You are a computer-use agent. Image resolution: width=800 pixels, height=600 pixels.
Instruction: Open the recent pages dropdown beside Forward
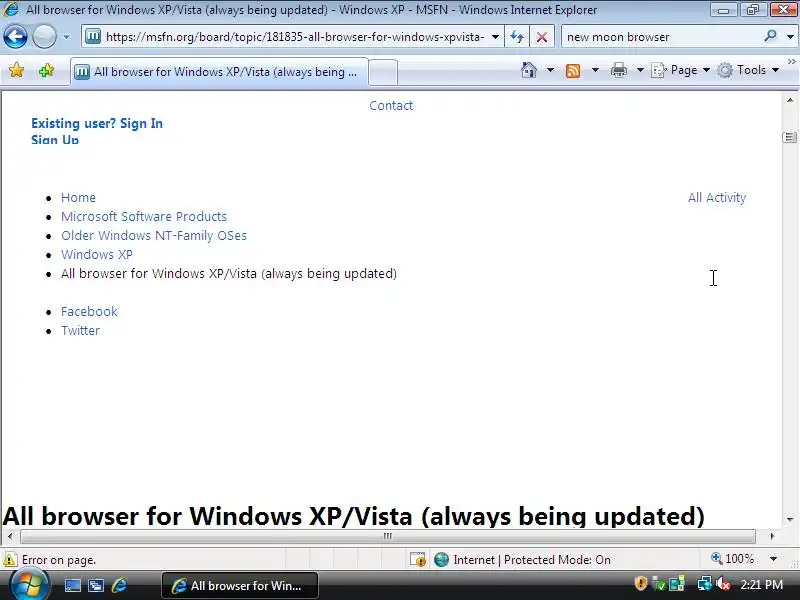(x=66, y=37)
